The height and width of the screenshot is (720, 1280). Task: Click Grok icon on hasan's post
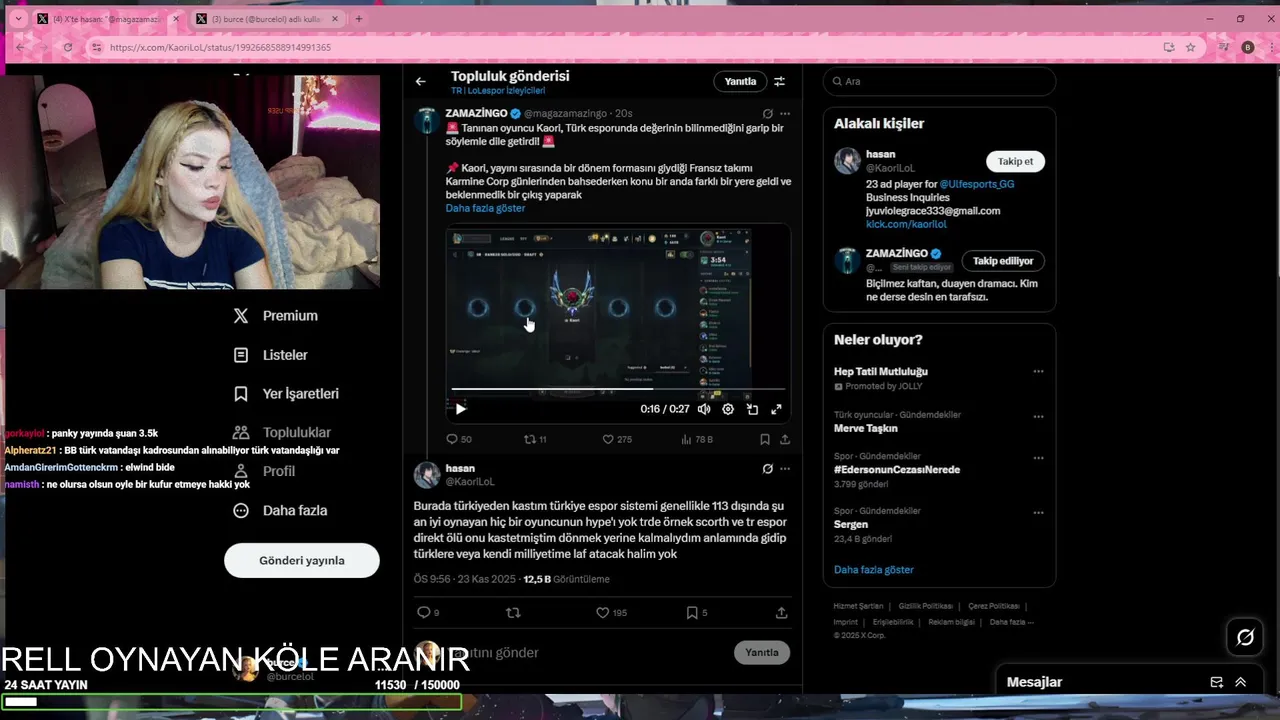pyautogui.click(x=767, y=469)
